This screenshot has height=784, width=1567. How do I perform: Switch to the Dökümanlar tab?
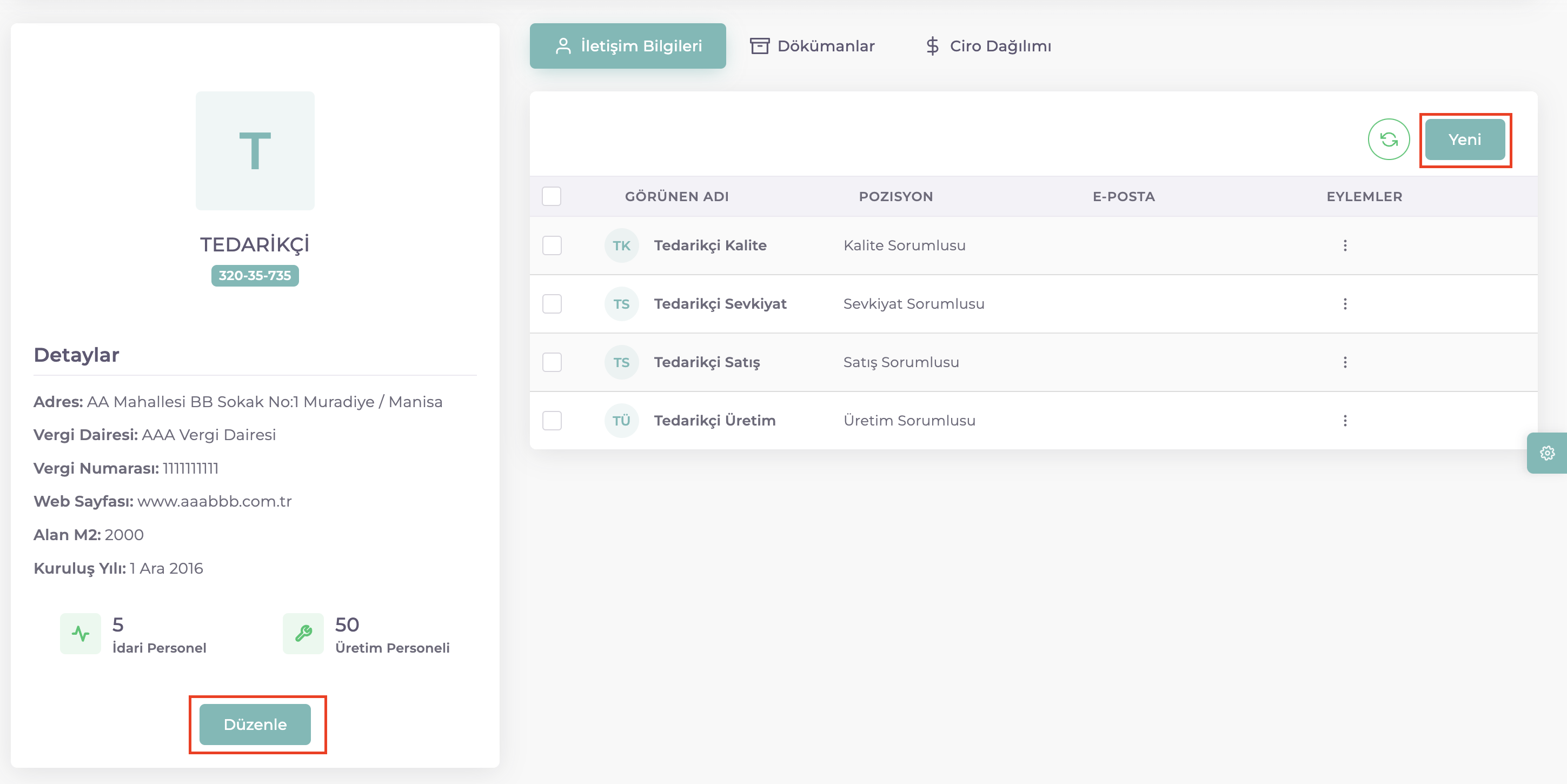(812, 46)
